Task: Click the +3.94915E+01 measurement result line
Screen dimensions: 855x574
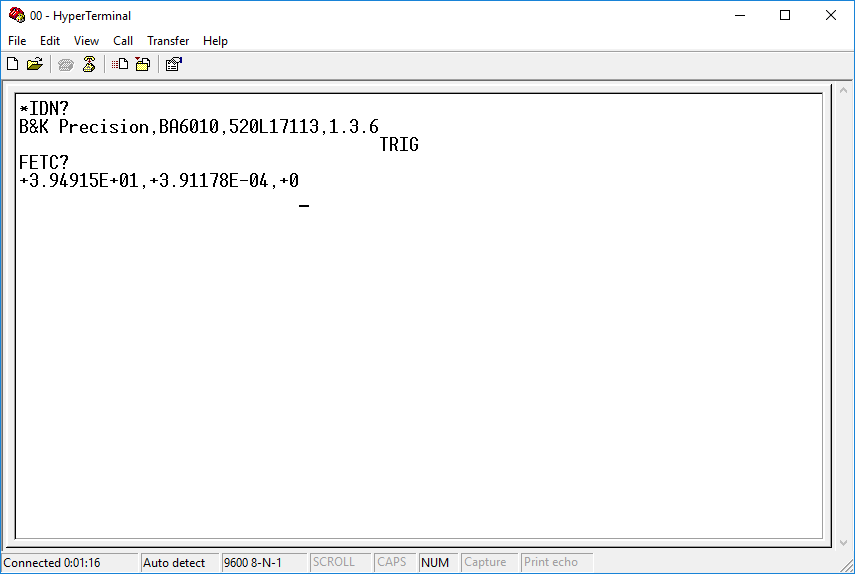Action: [159, 180]
